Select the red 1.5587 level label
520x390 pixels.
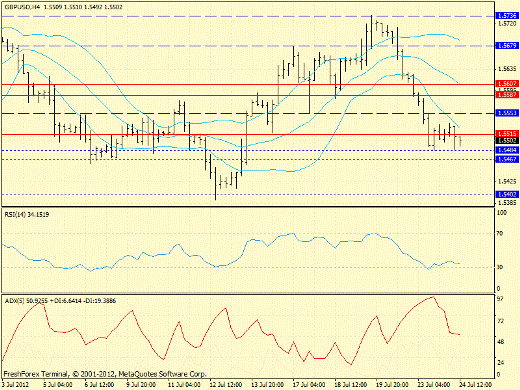507,95
